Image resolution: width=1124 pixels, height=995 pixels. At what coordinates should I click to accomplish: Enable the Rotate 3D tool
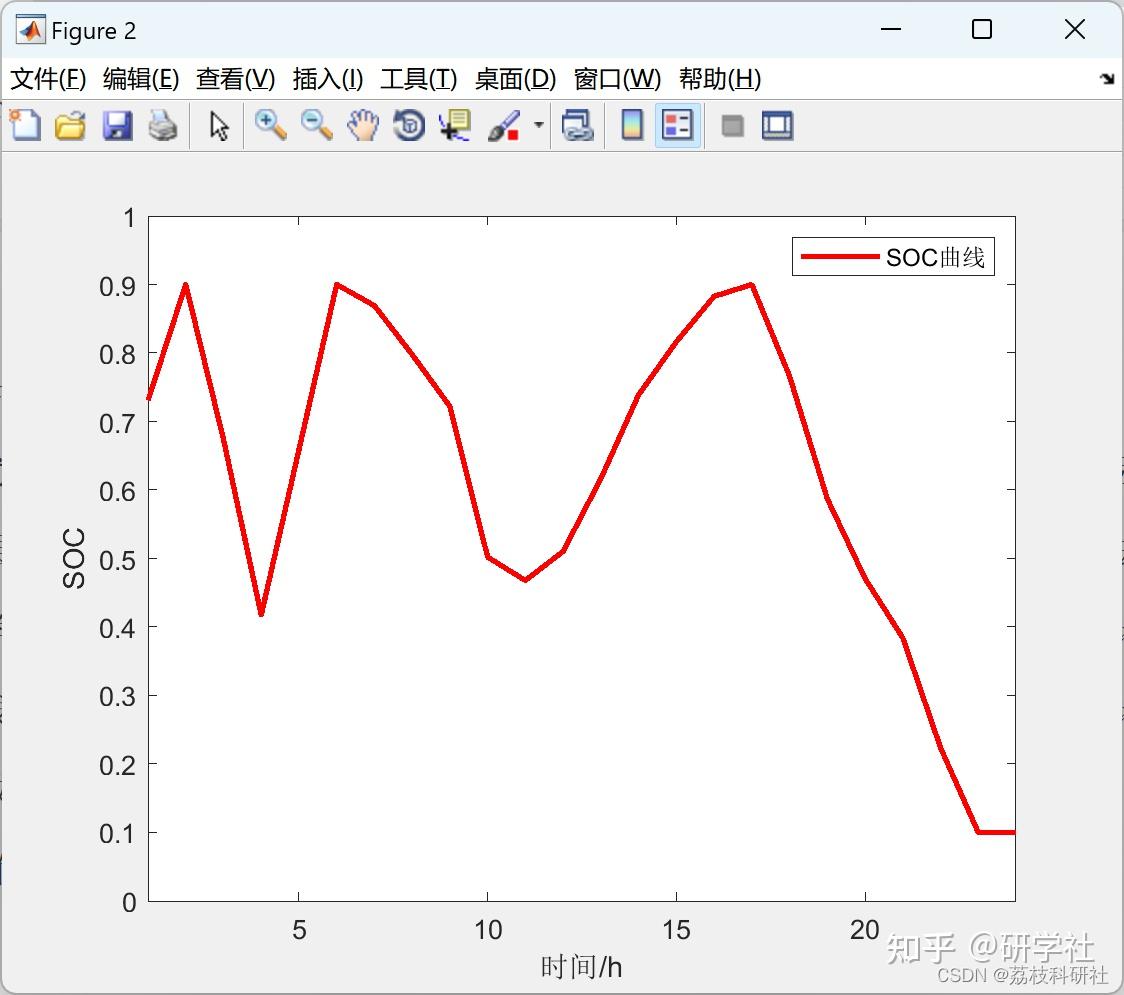pyautogui.click(x=408, y=125)
